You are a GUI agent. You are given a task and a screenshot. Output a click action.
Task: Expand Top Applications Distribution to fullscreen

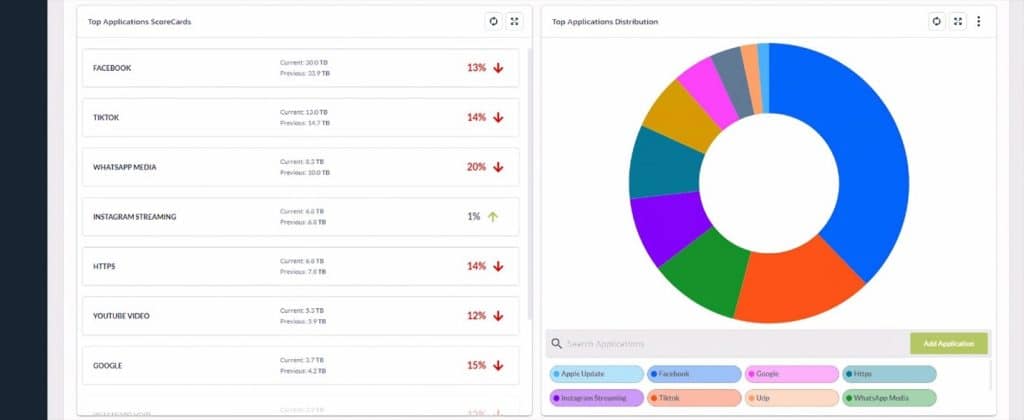coord(958,22)
